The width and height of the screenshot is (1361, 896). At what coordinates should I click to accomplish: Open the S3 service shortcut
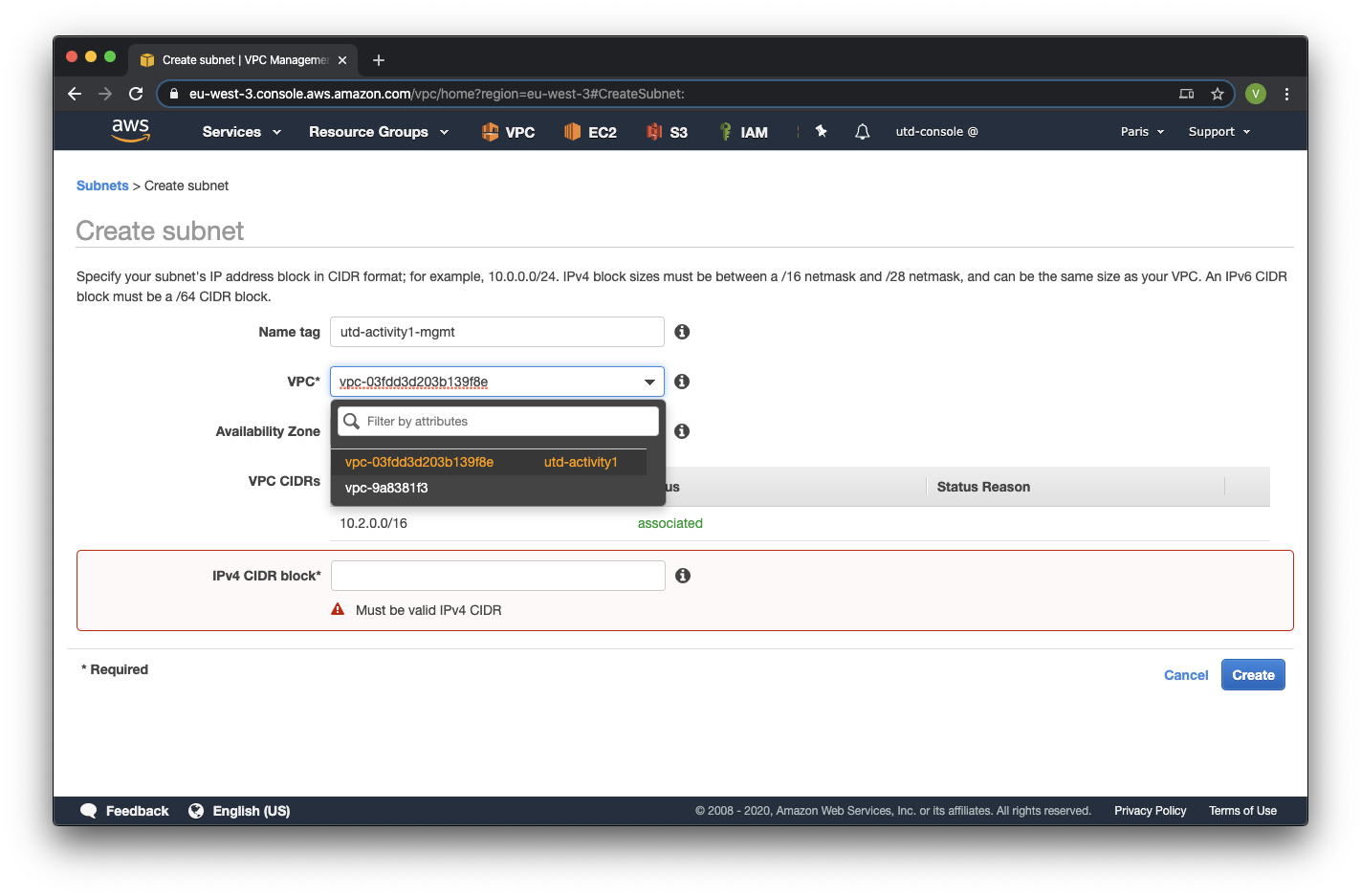667,132
